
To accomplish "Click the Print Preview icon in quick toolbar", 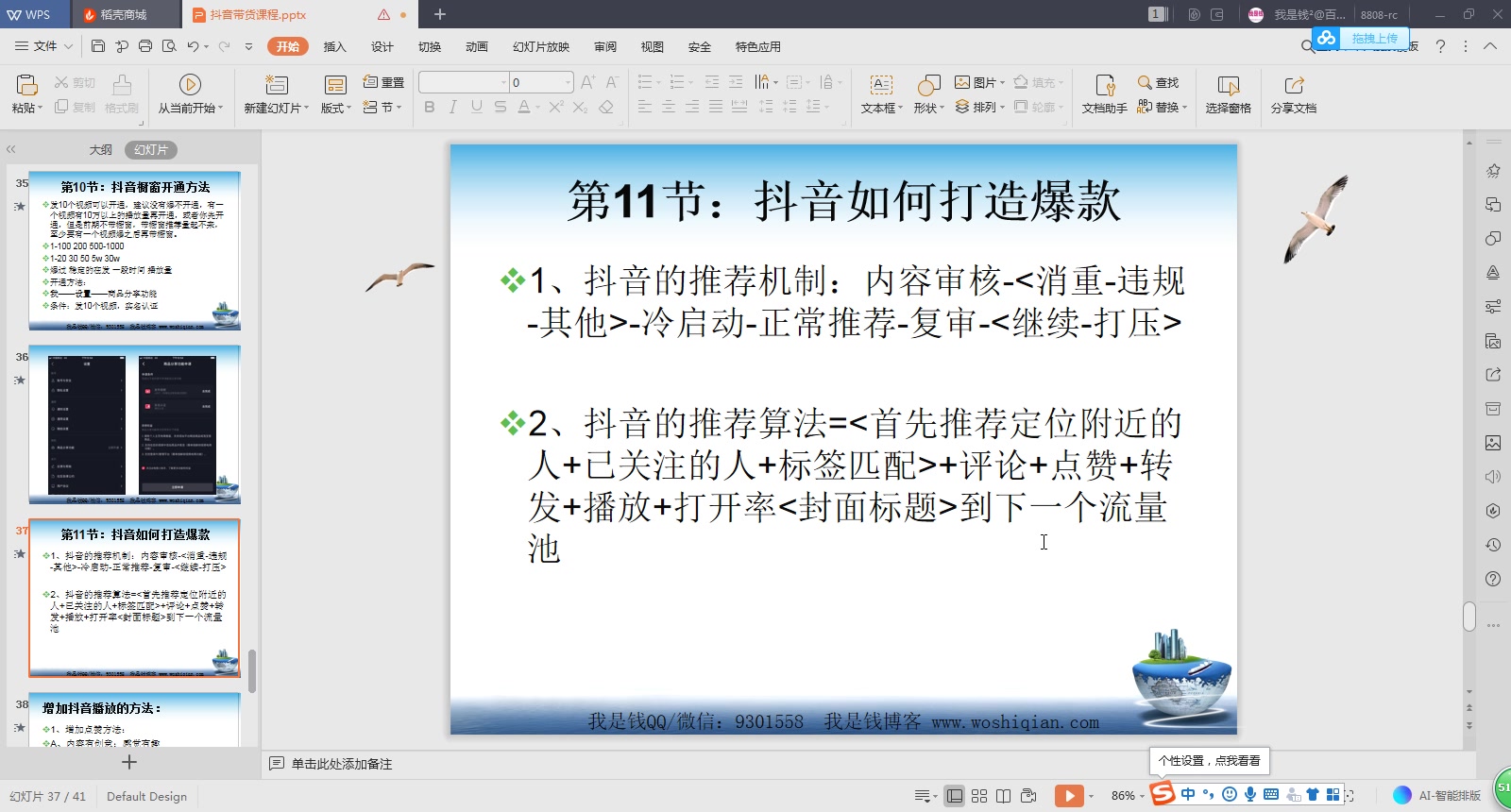I will (169, 45).
